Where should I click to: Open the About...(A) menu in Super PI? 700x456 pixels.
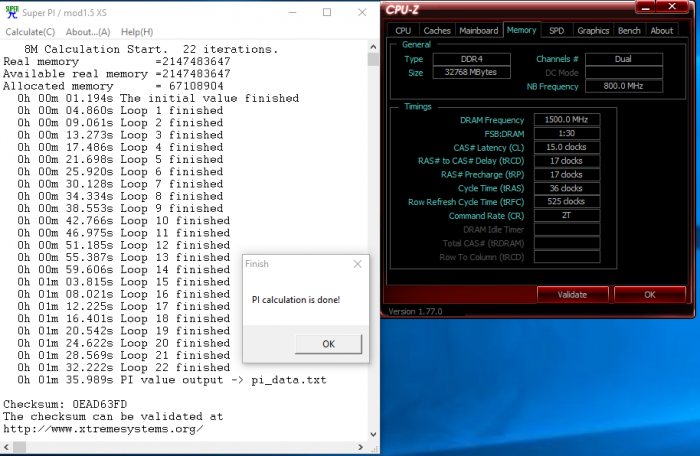point(88,32)
